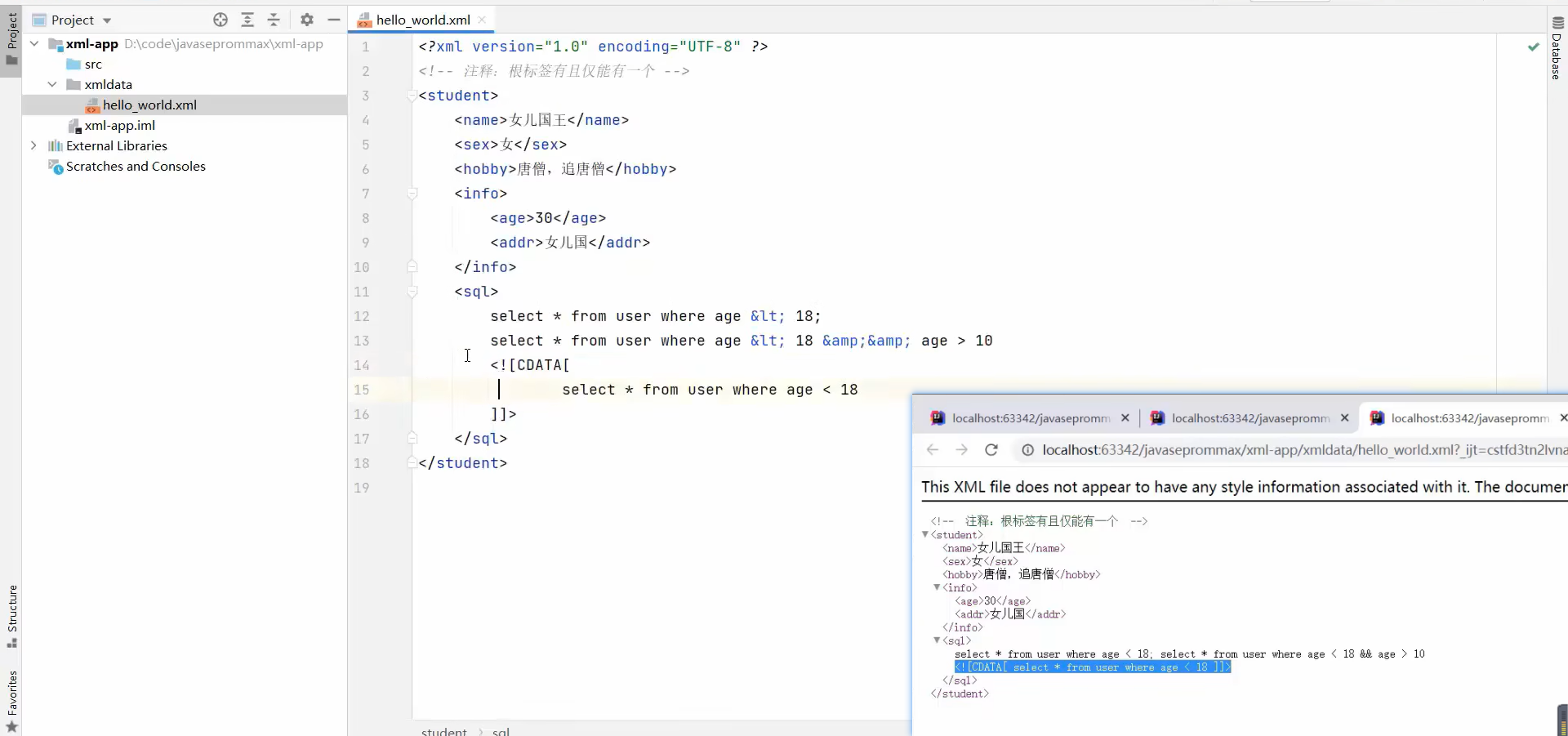This screenshot has height=736, width=1568.
Task: Navigate back in the browser
Action: 932,449
